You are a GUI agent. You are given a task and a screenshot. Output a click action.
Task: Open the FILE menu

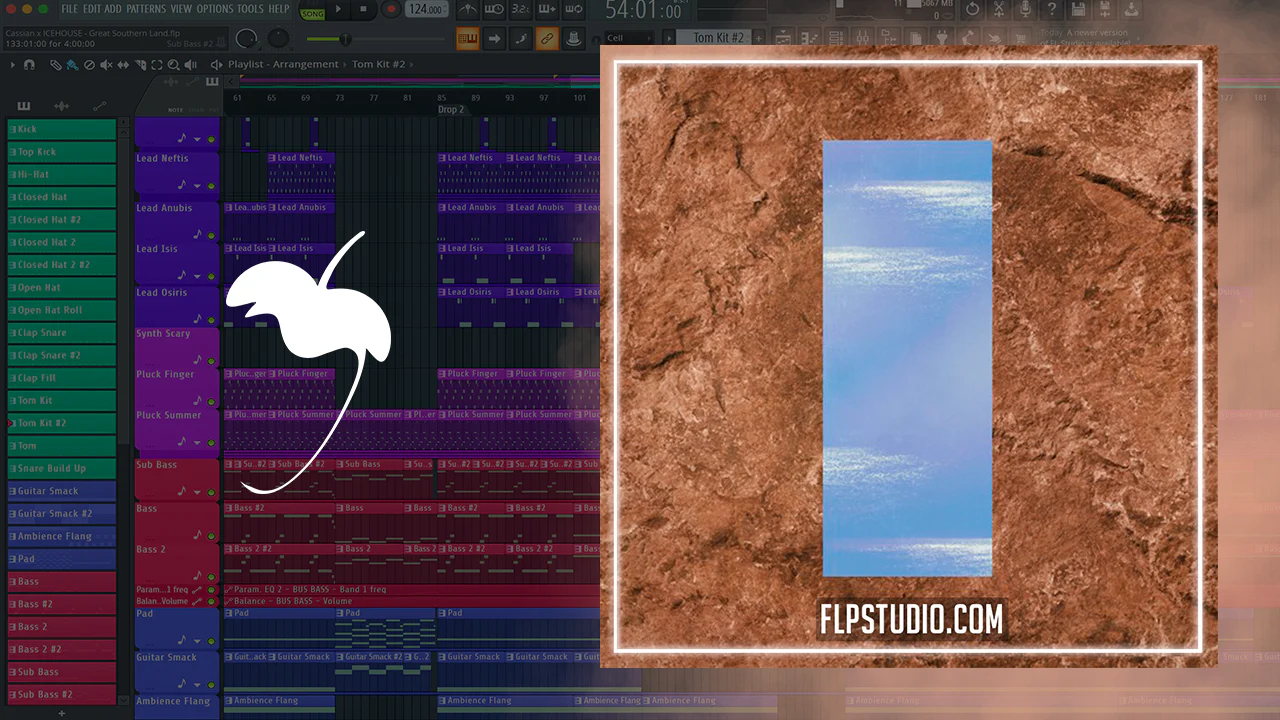click(x=69, y=9)
